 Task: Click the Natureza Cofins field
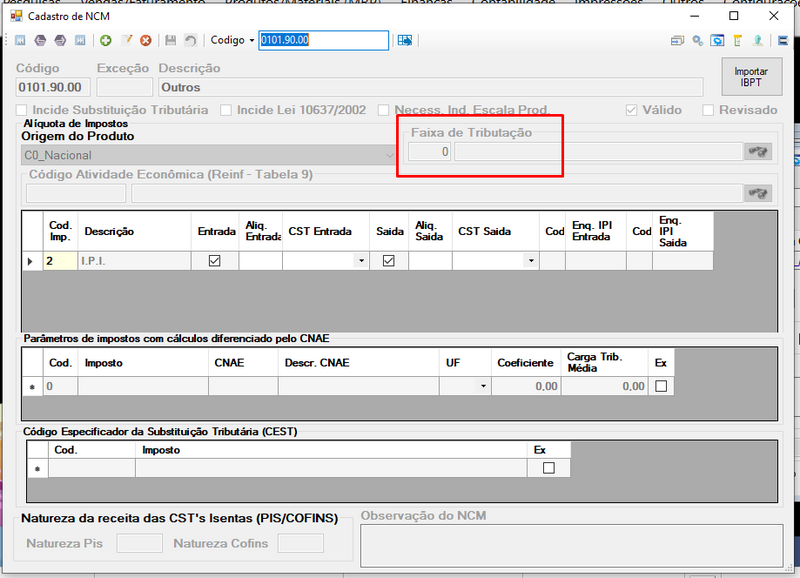point(301,543)
